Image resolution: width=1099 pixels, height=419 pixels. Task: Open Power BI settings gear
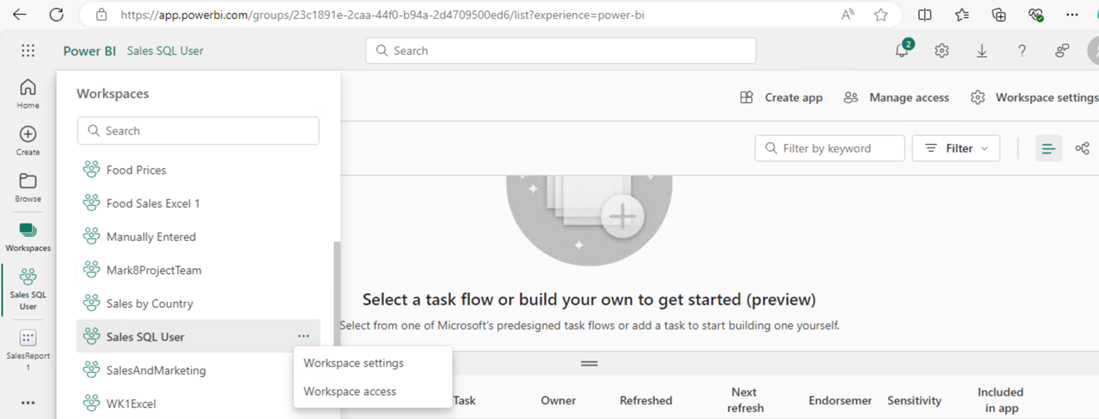pos(941,50)
